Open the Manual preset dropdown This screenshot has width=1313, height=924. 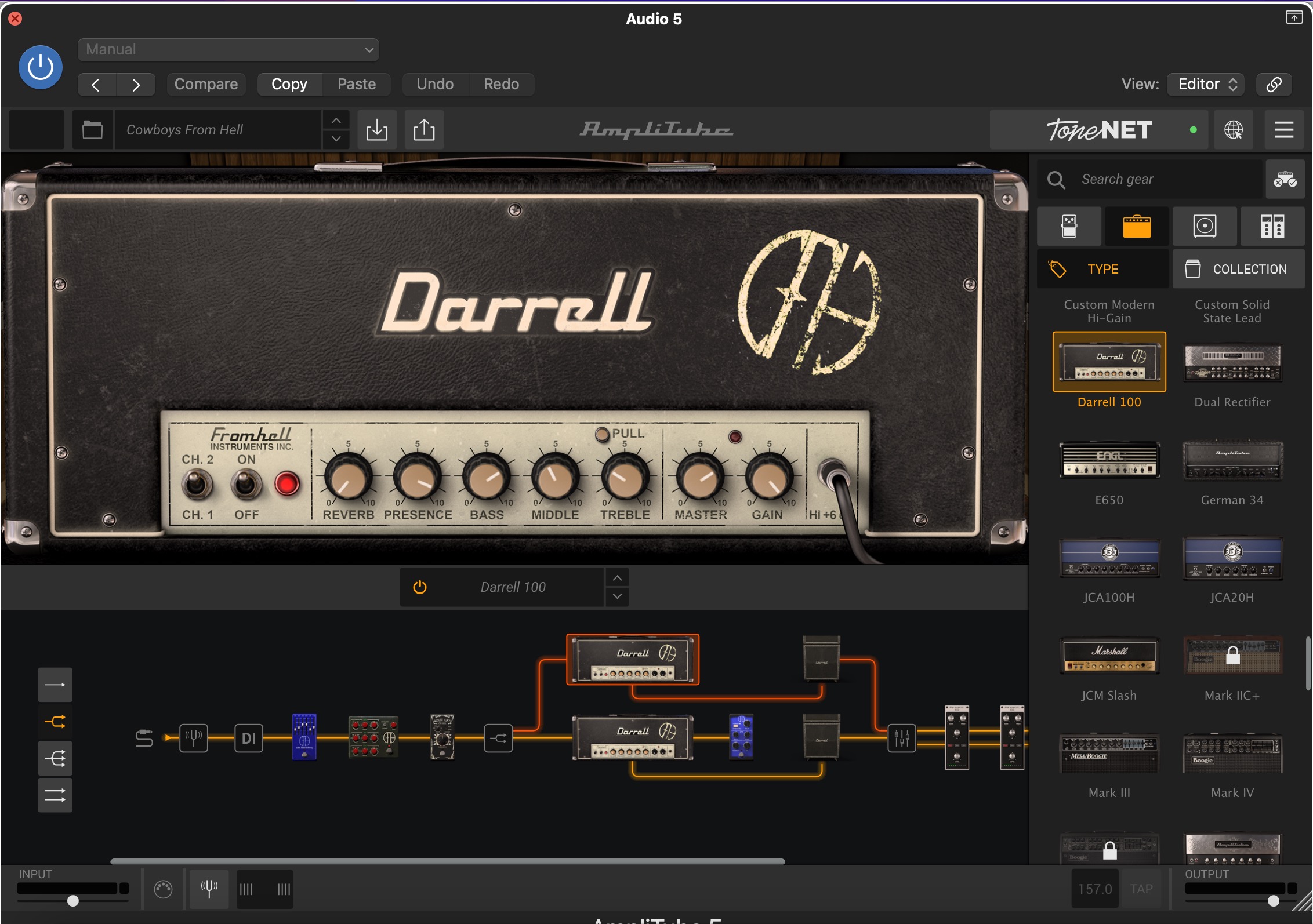click(x=228, y=50)
